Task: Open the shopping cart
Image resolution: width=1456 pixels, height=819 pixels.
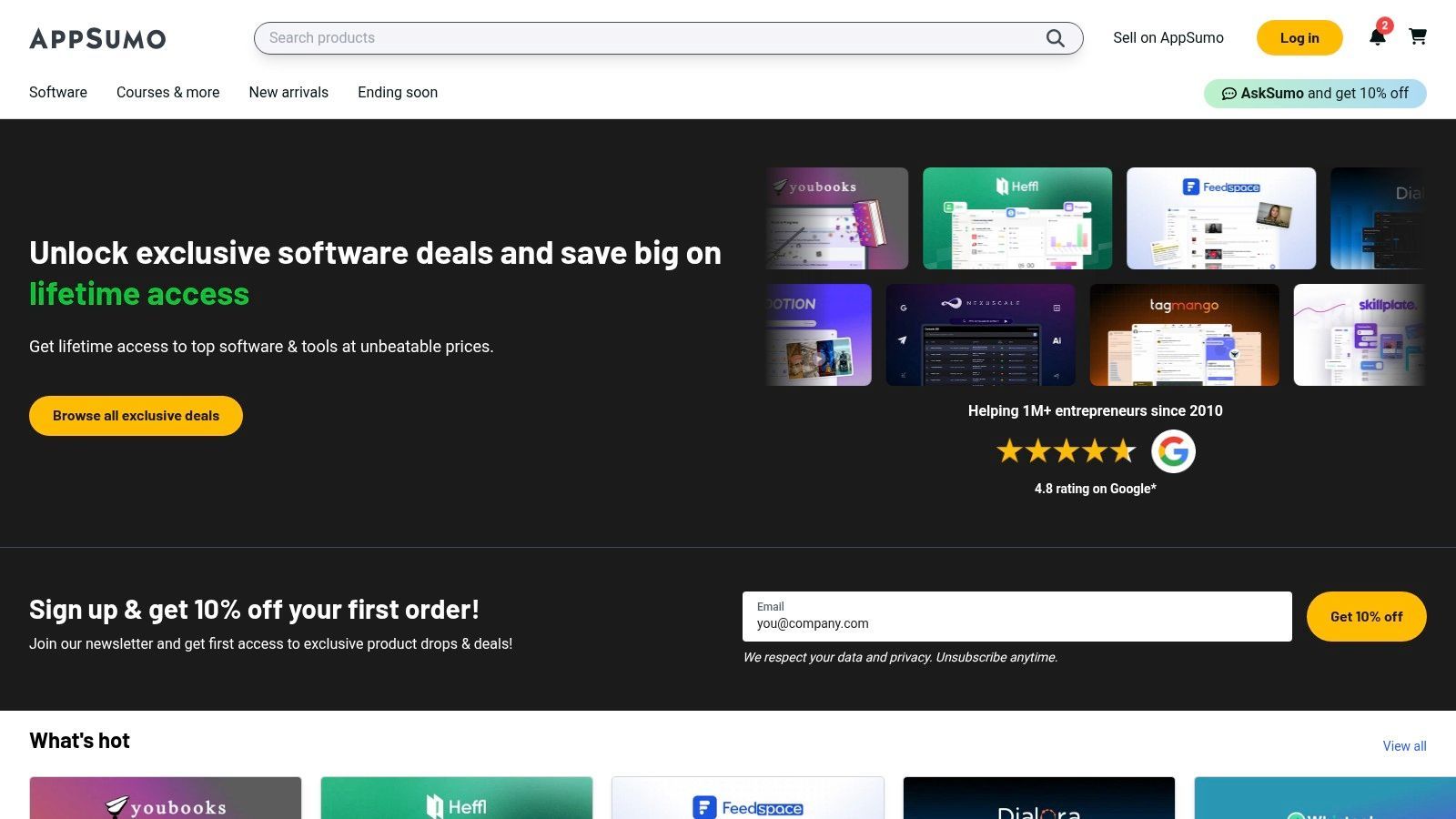Action: (1417, 37)
